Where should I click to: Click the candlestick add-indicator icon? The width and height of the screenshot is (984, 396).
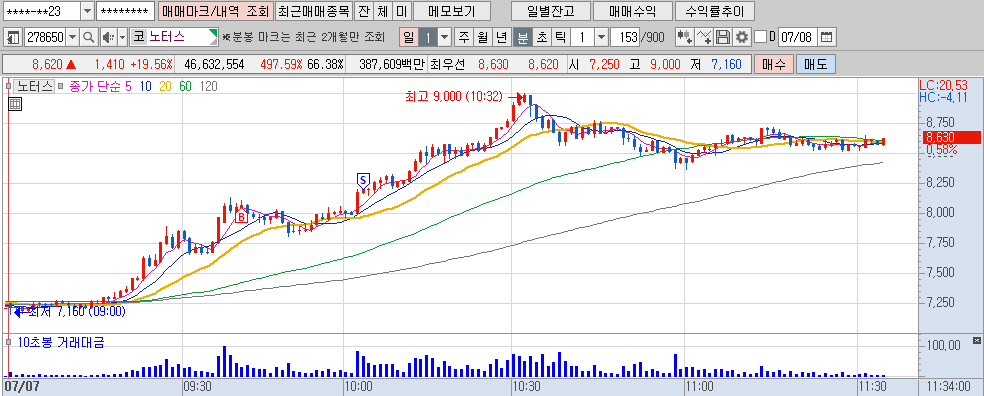[x=684, y=38]
